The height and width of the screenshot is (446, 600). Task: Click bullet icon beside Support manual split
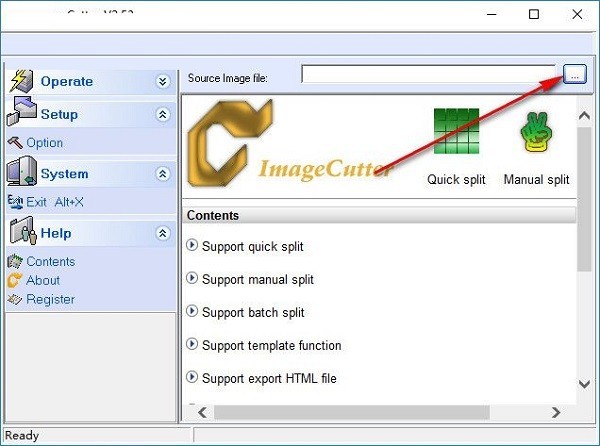192,278
